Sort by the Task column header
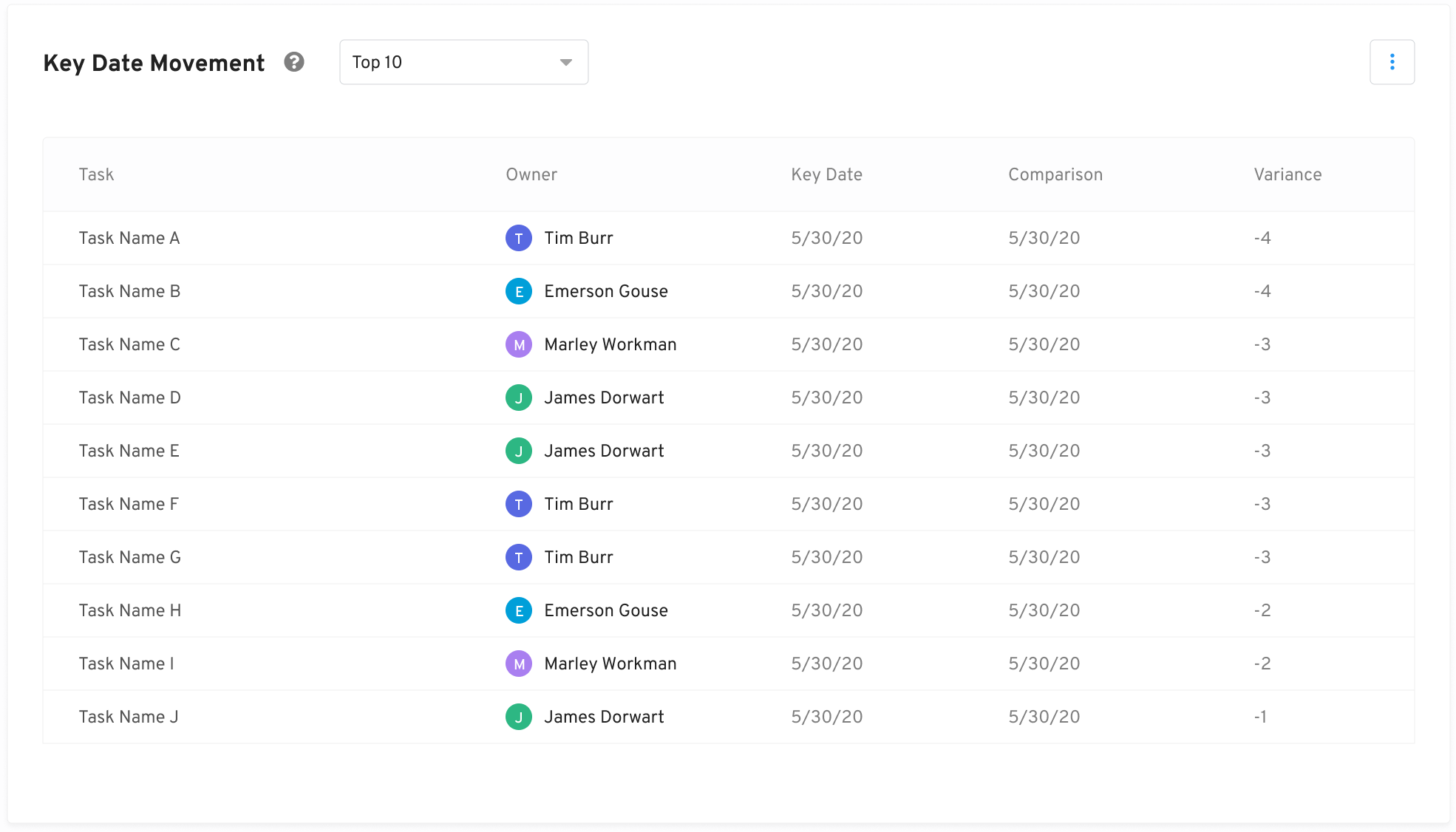The width and height of the screenshot is (1456, 832). (96, 174)
